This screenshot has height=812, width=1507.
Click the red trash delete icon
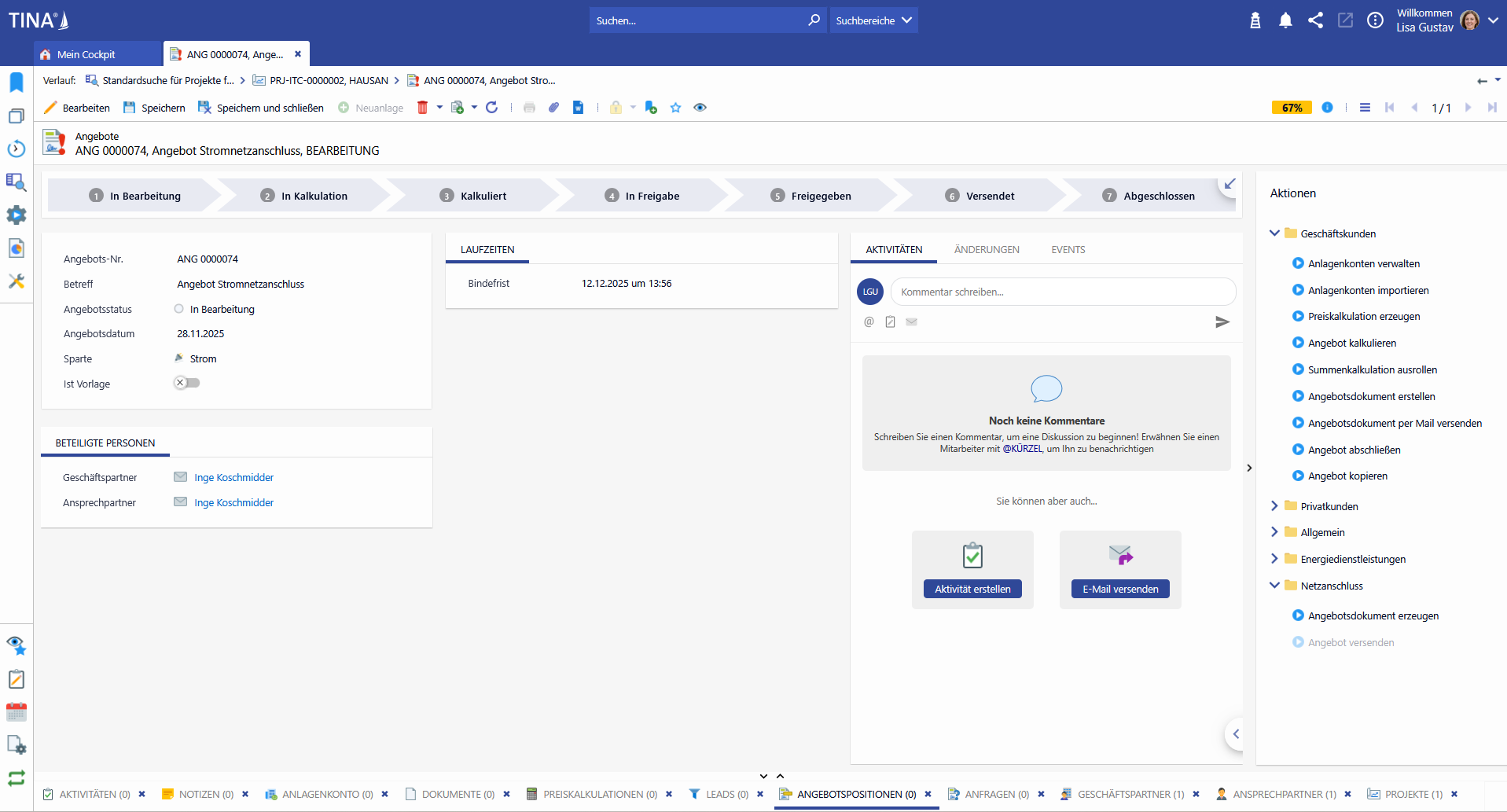pyautogui.click(x=422, y=108)
